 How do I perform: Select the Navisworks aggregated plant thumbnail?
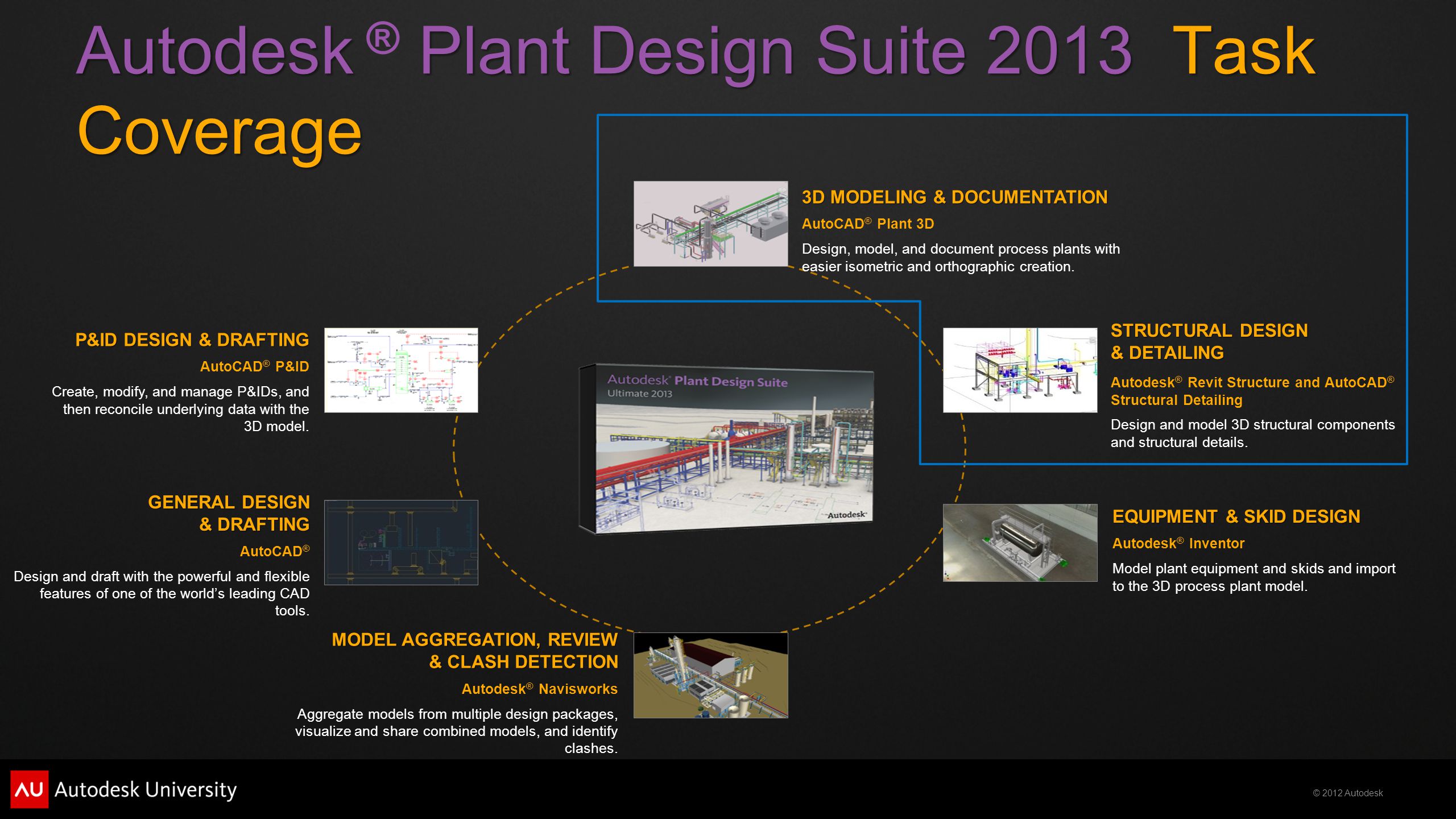point(710,675)
